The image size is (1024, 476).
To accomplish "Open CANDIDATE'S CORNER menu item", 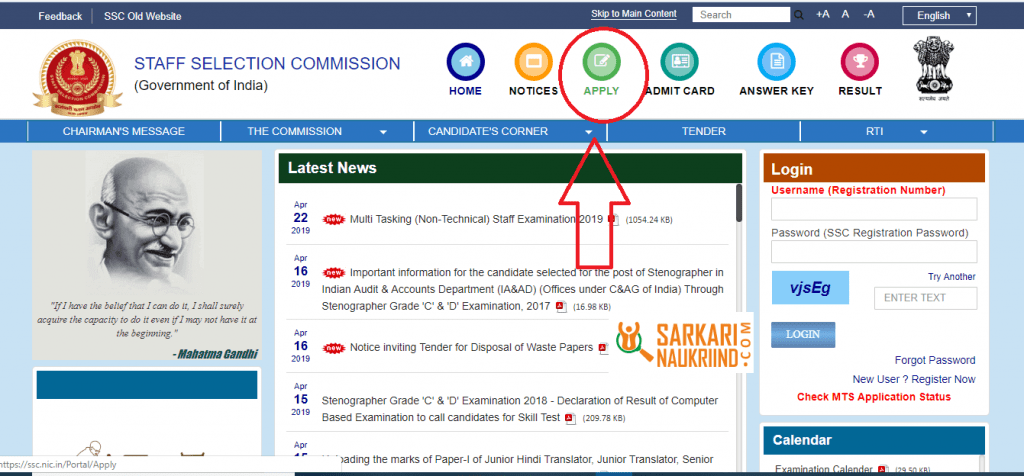I will coord(488,131).
